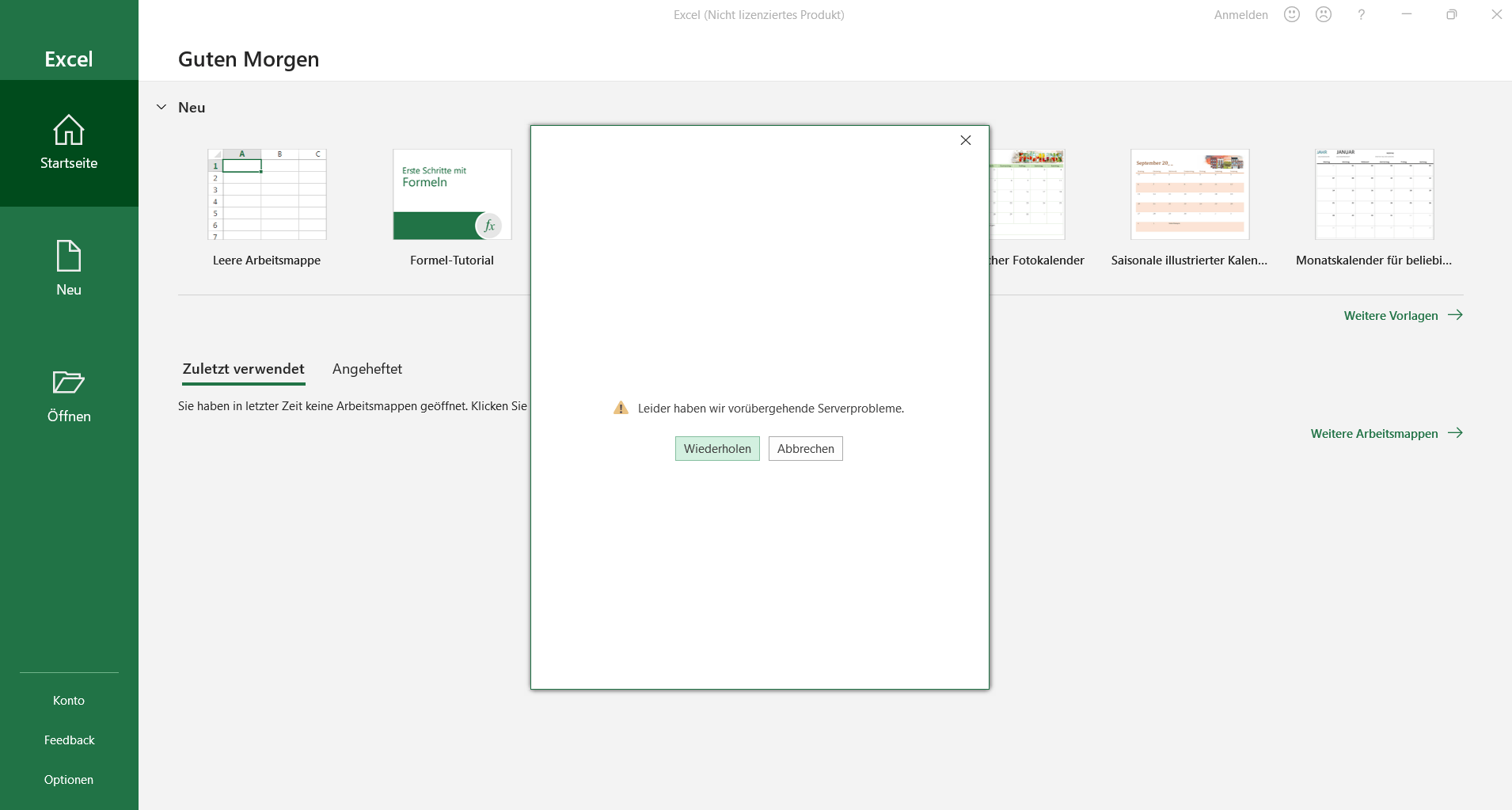Click the Saisonale illustrierter Kalen... label
Screen dimensions: 1512x810
pyautogui.click(x=1189, y=260)
